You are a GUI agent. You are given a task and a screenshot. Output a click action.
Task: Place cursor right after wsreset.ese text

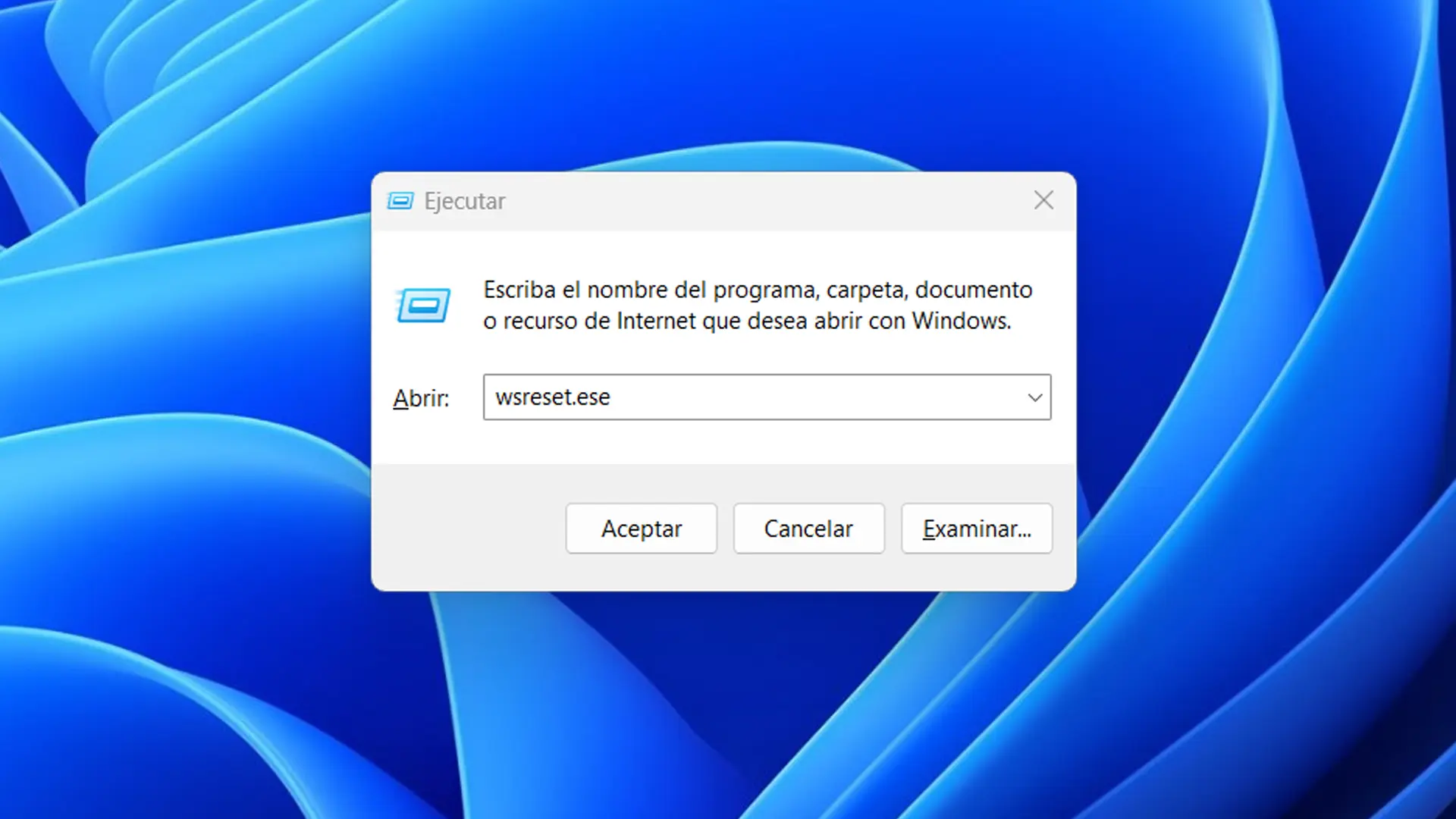(613, 397)
